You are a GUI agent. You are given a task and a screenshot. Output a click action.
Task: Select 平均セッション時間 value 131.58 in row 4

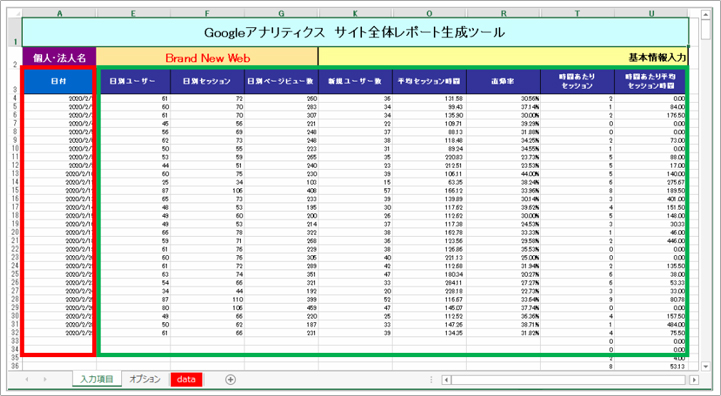[429, 98]
